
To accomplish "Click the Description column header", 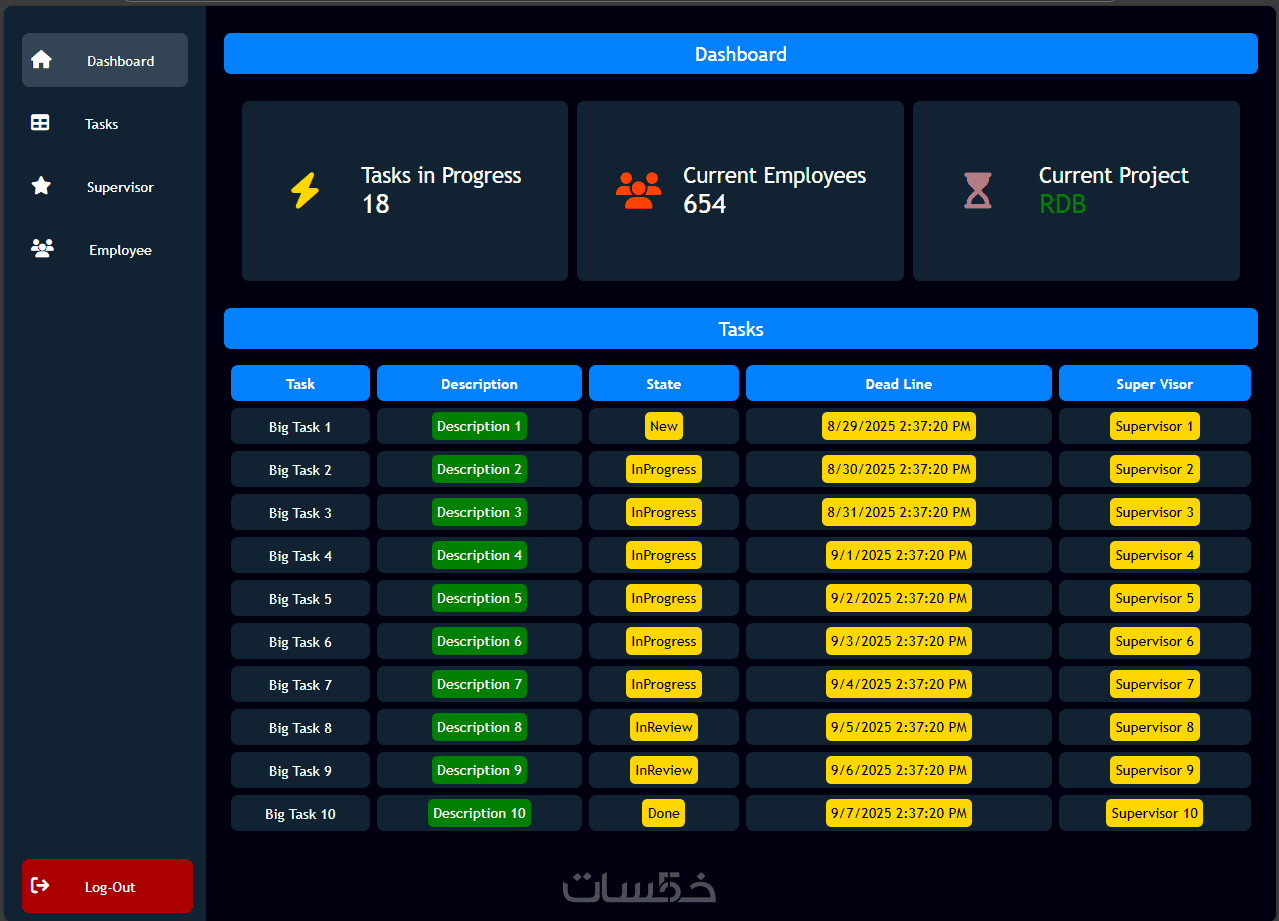I will 479,383.
